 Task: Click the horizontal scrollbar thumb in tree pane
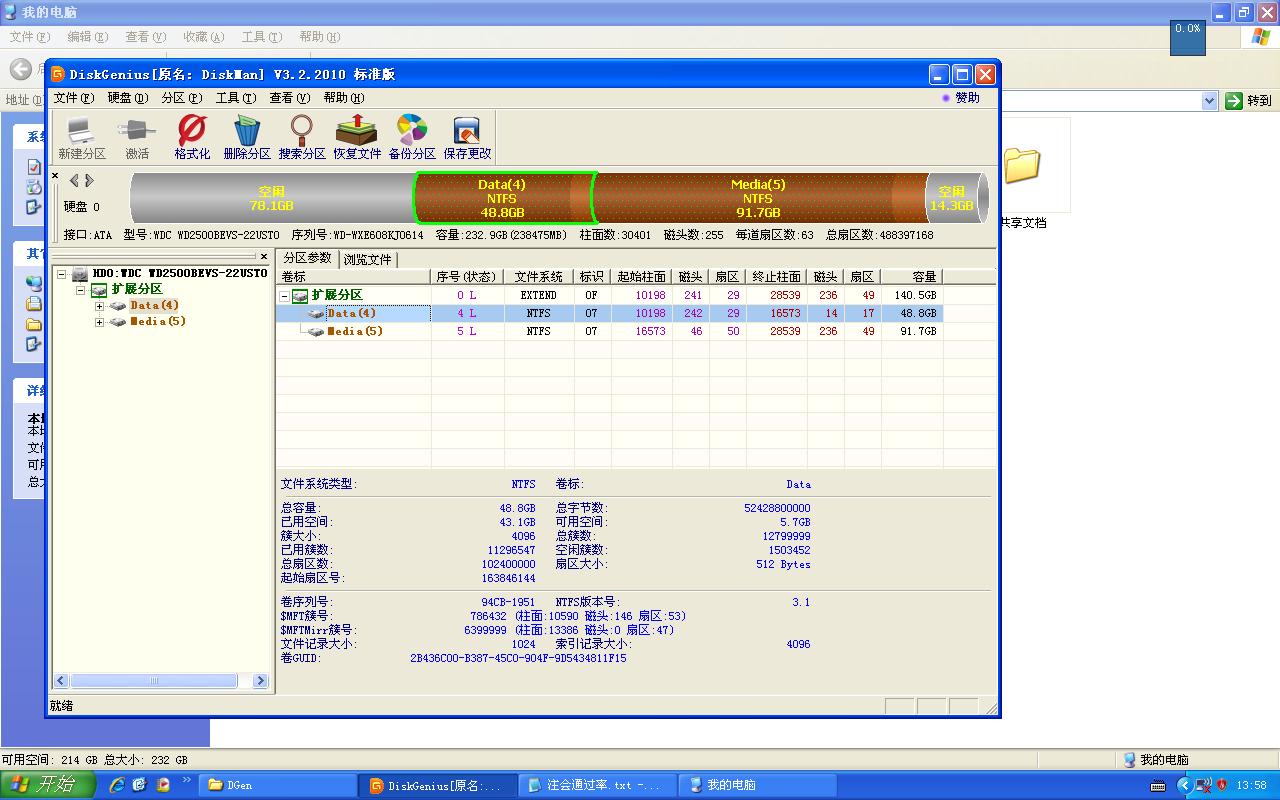coord(154,681)
